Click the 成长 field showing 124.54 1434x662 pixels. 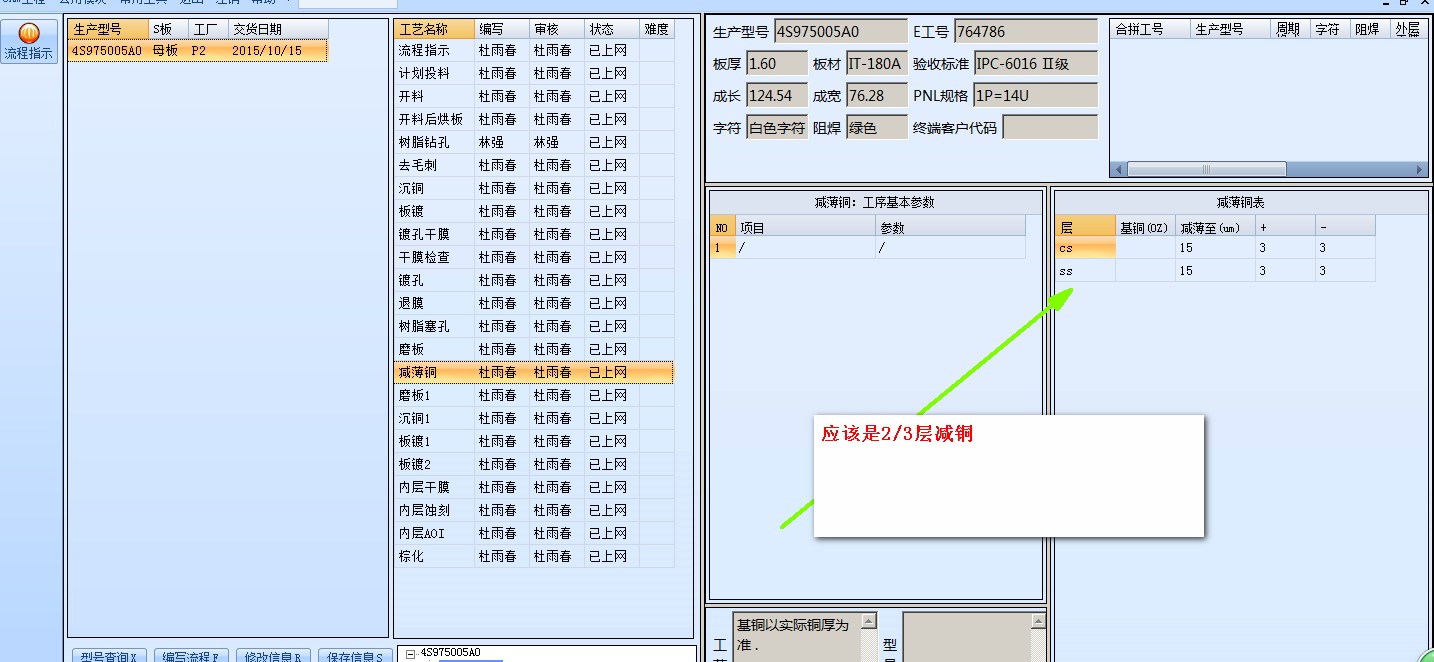point(776,95)
